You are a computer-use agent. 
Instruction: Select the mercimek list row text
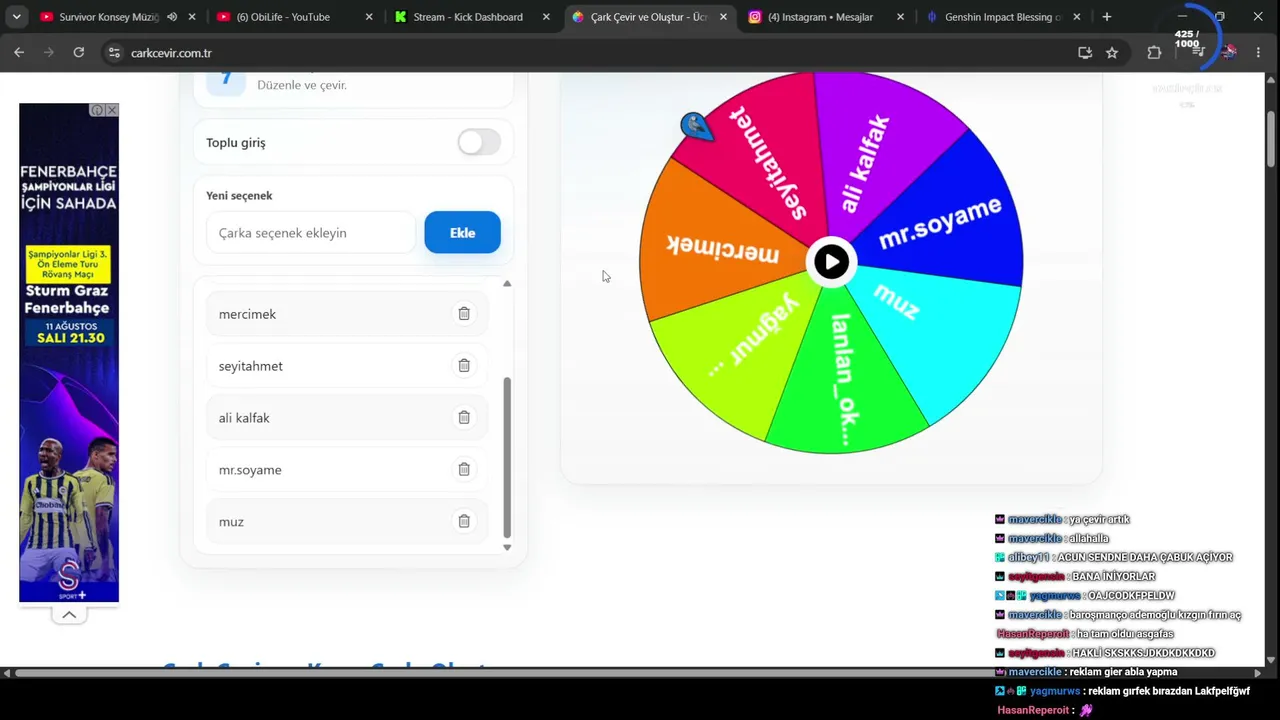point(247,314)
